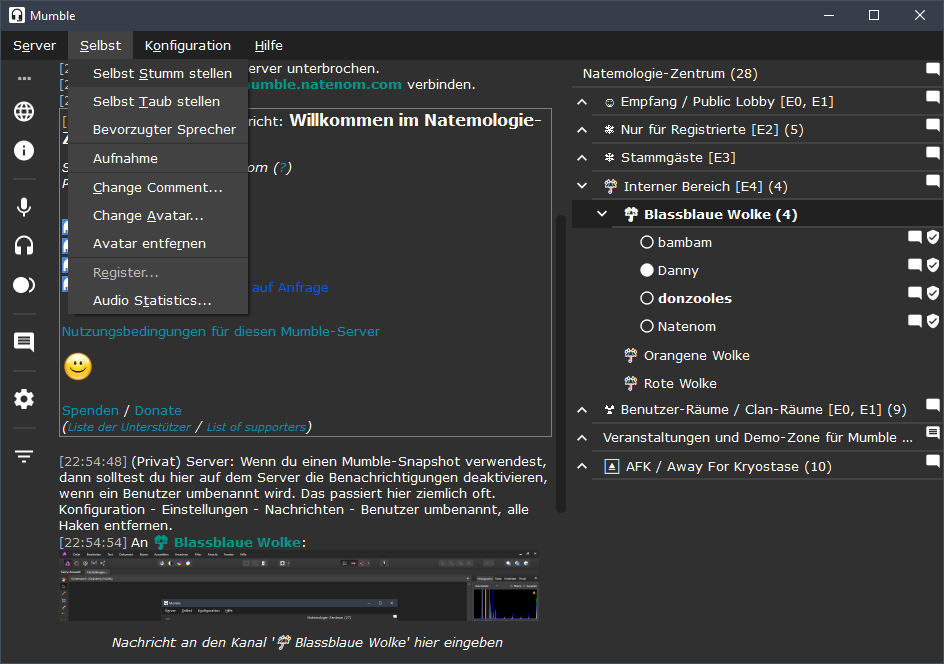This screenshot has height=664, width=944.
Task: Open List of supporters link
Action: [256, 427]
